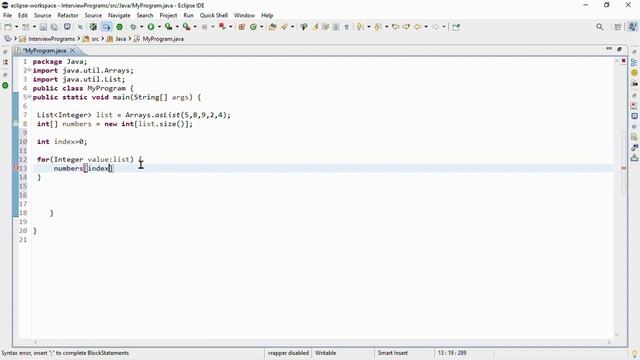
Task: Open the Debug configurations dropdown arrow
Action: (142, 27)
